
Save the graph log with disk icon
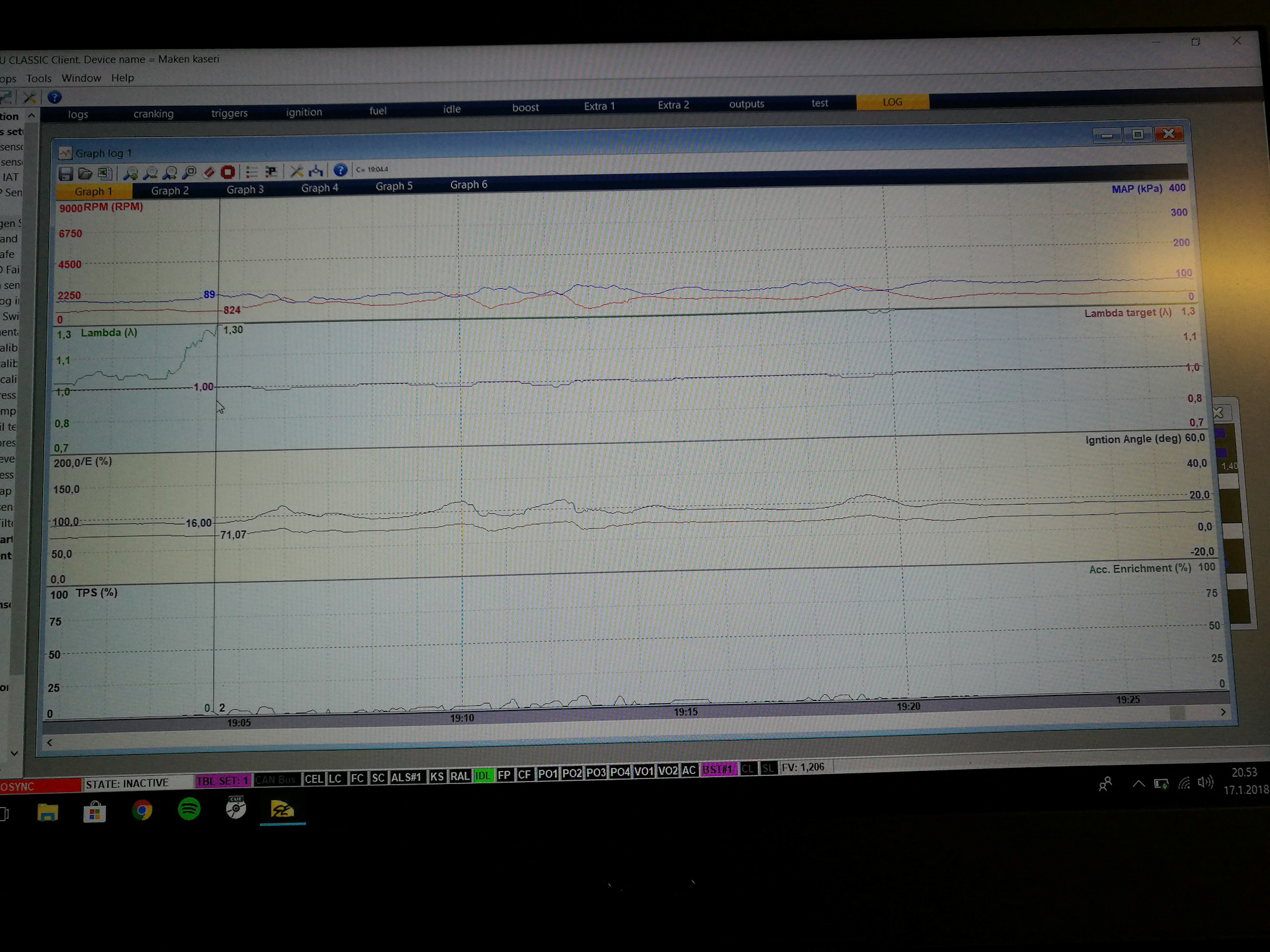[66, 174]
